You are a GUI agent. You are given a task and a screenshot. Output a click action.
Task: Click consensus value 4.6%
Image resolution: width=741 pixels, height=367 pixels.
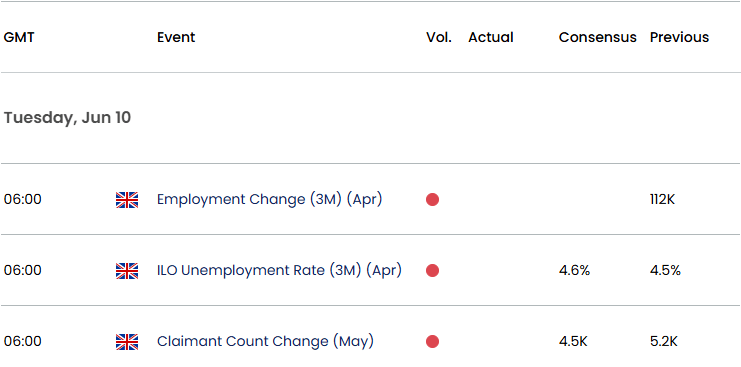coord(574,271)
